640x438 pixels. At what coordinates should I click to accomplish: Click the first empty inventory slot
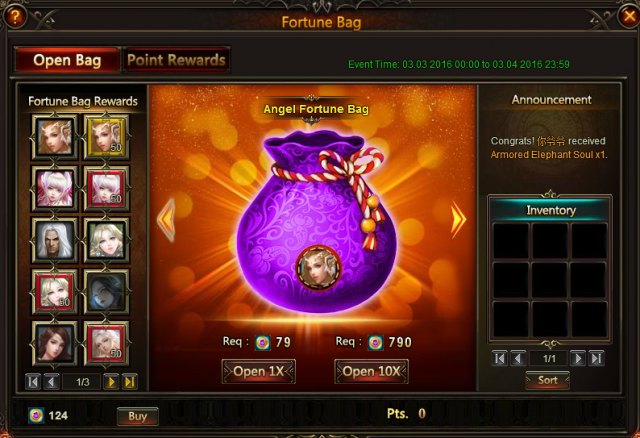coord(511,241)
